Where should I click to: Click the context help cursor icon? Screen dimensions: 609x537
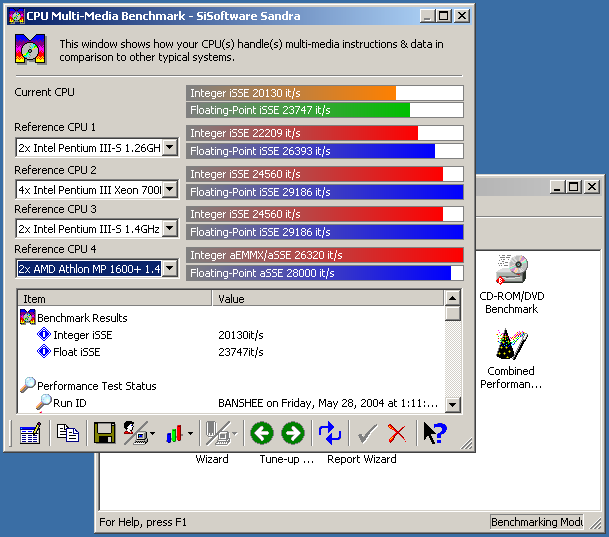coord(435,433)
